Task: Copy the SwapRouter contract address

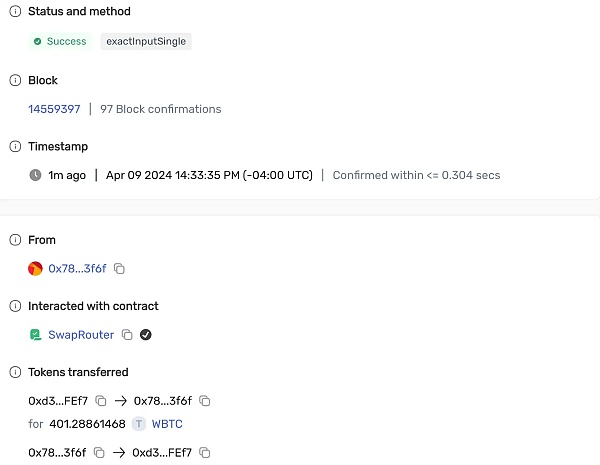Action: click(x=127, y=335)
